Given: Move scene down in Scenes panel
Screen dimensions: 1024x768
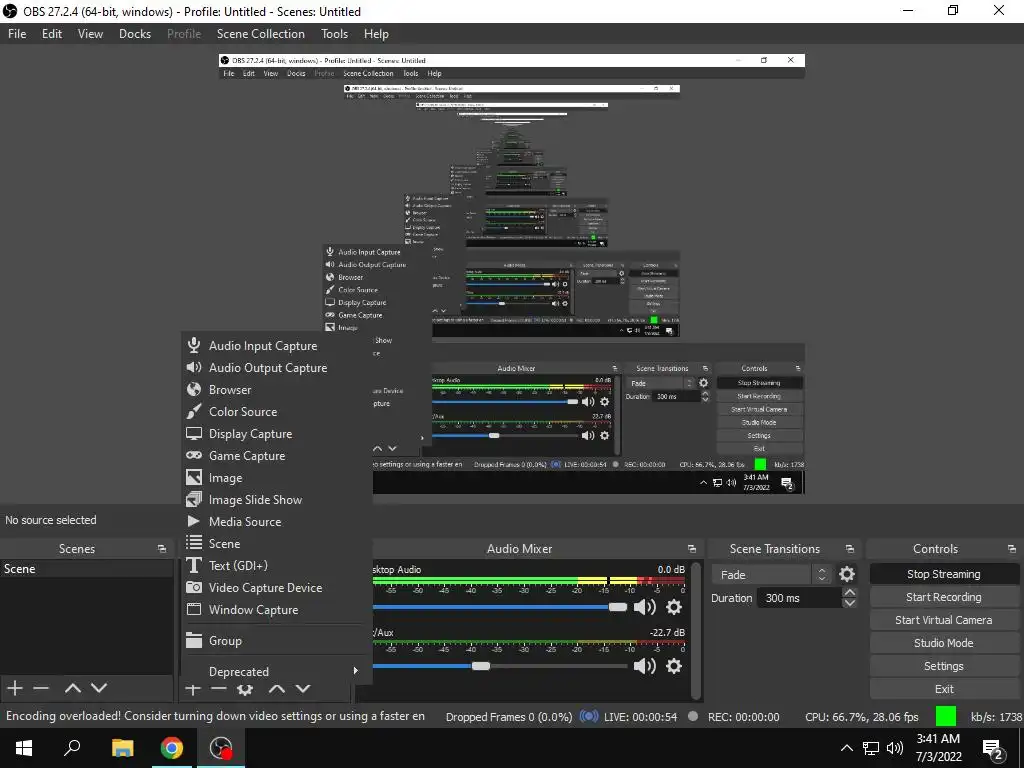Looking at the screenshot, I should (x=99, y=688).
